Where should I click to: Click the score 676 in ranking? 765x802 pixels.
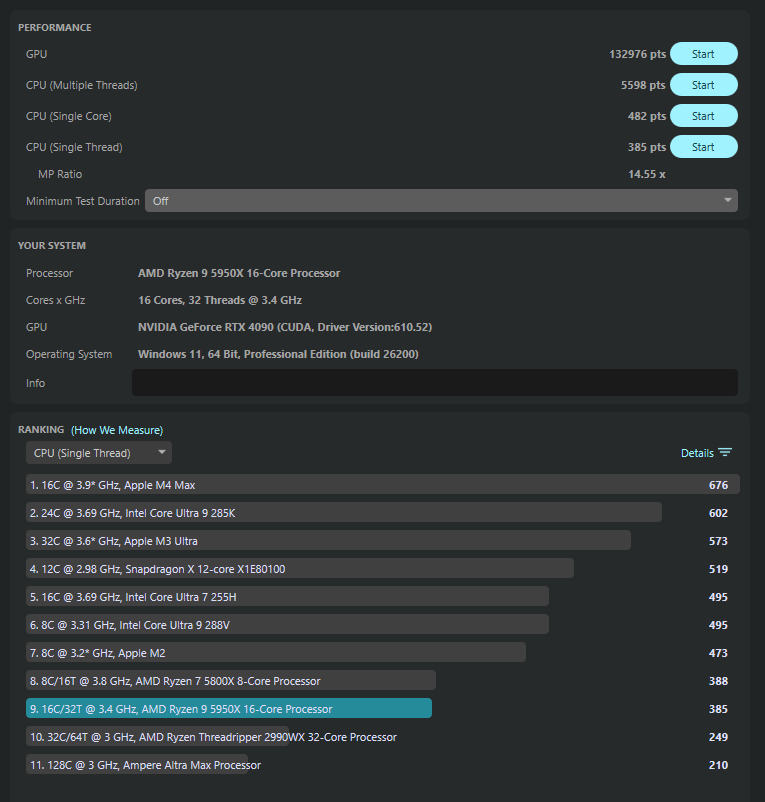pos(718,485)
